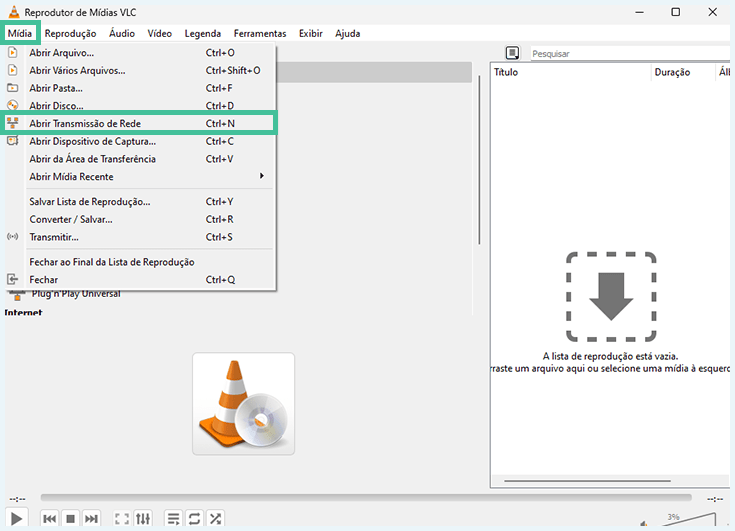Choose Abrir Transmissão de Rede
This screenshot has height=531, width=735.
pos(140,123)
